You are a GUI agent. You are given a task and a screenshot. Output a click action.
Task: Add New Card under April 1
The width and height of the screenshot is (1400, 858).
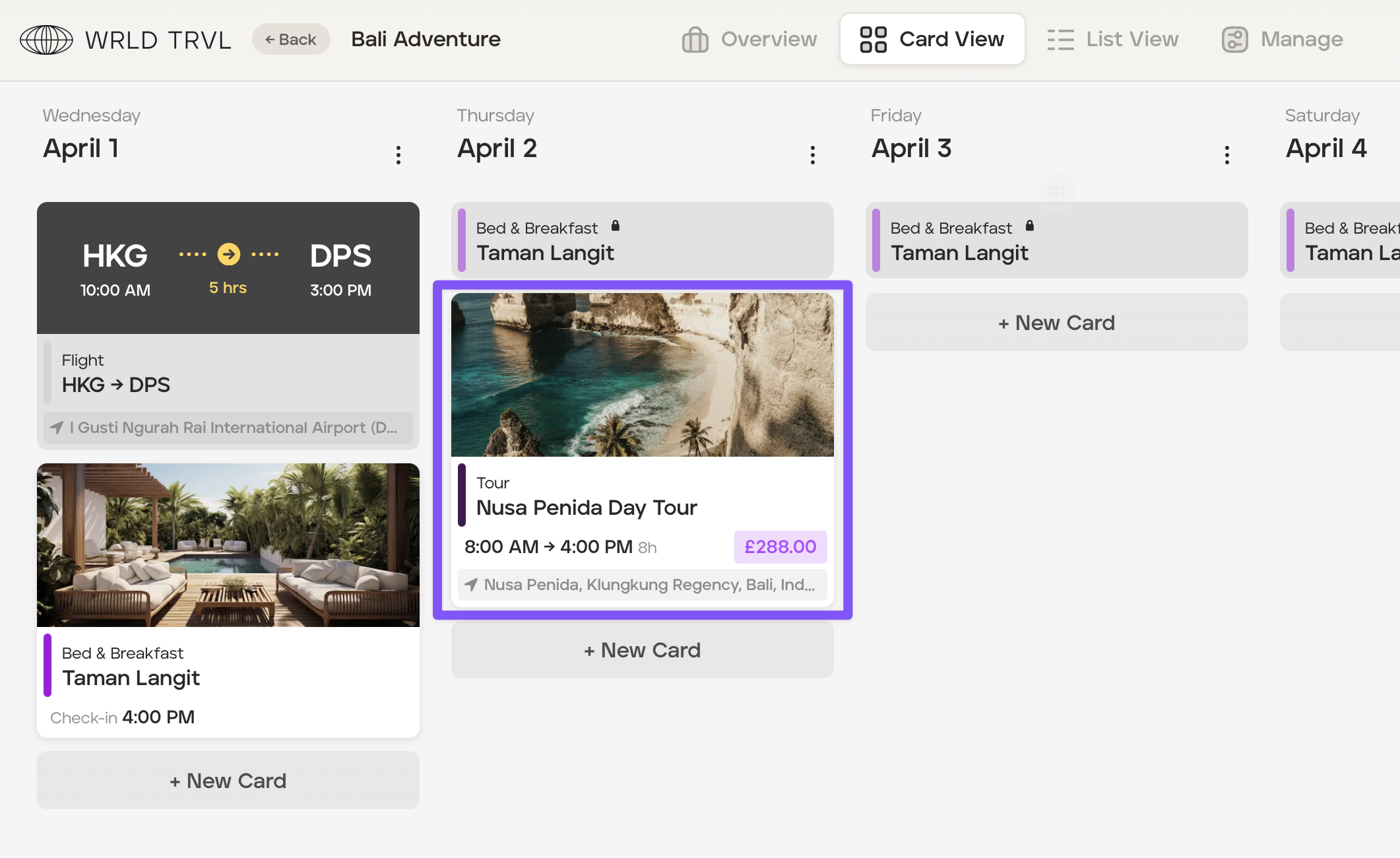coord(228,780)
